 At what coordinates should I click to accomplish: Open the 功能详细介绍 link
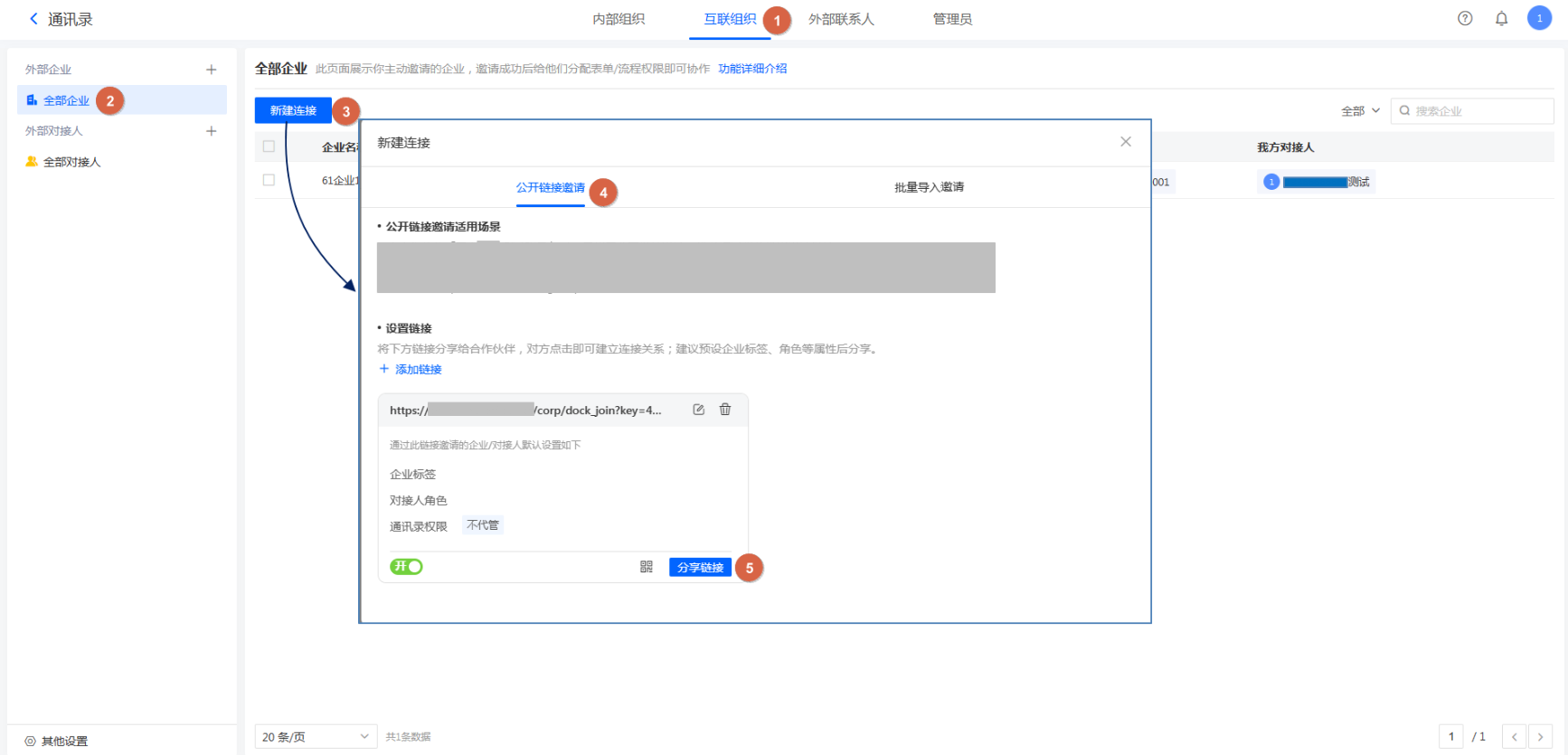coord(752,69)
